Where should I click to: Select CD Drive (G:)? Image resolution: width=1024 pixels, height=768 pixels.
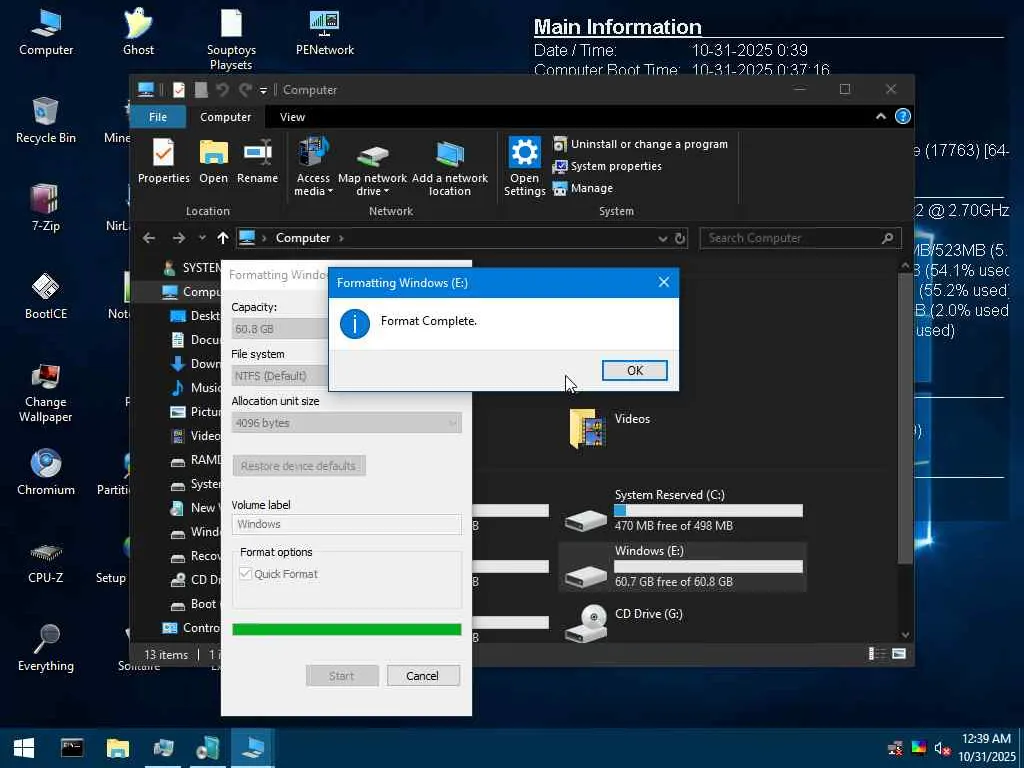[x=624, y=623]
